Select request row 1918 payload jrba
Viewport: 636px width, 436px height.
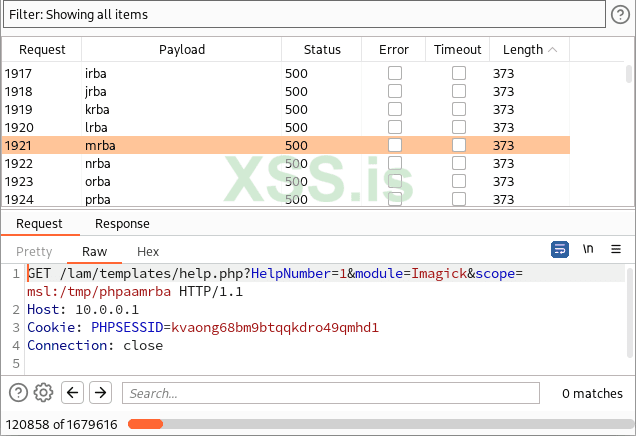click(x=286, y=91)
